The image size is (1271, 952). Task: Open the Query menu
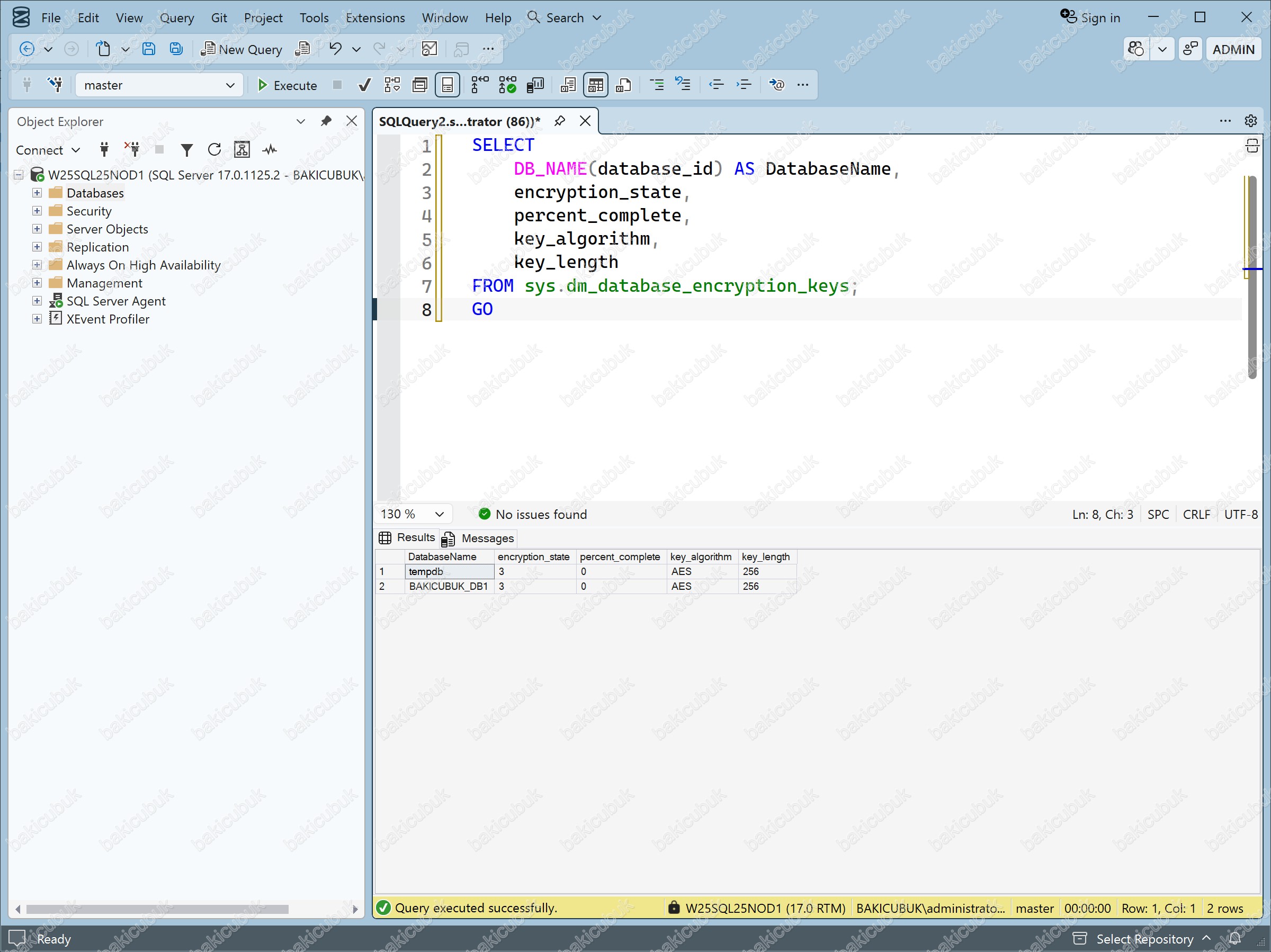(x=176, y=17)
